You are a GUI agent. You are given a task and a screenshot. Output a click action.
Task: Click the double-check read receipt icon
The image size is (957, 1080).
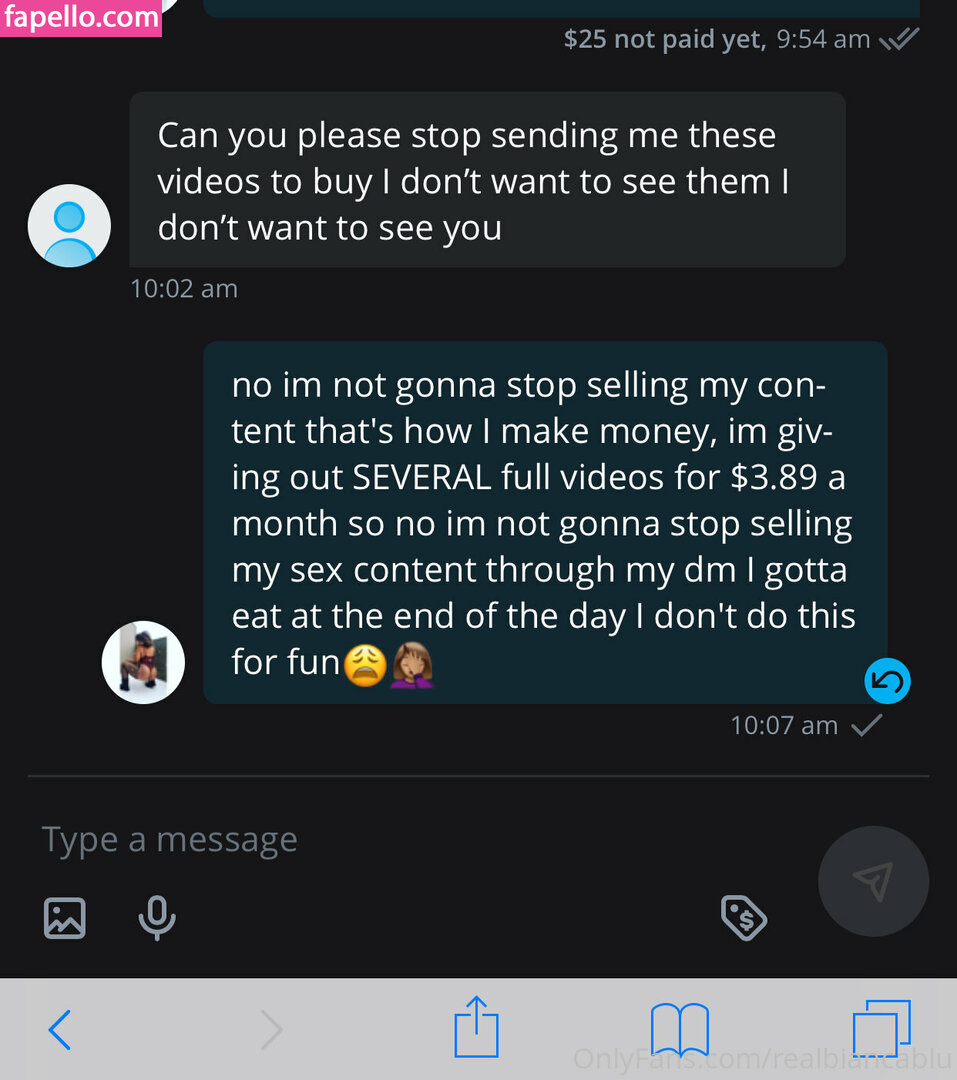[x=898, y=40]
